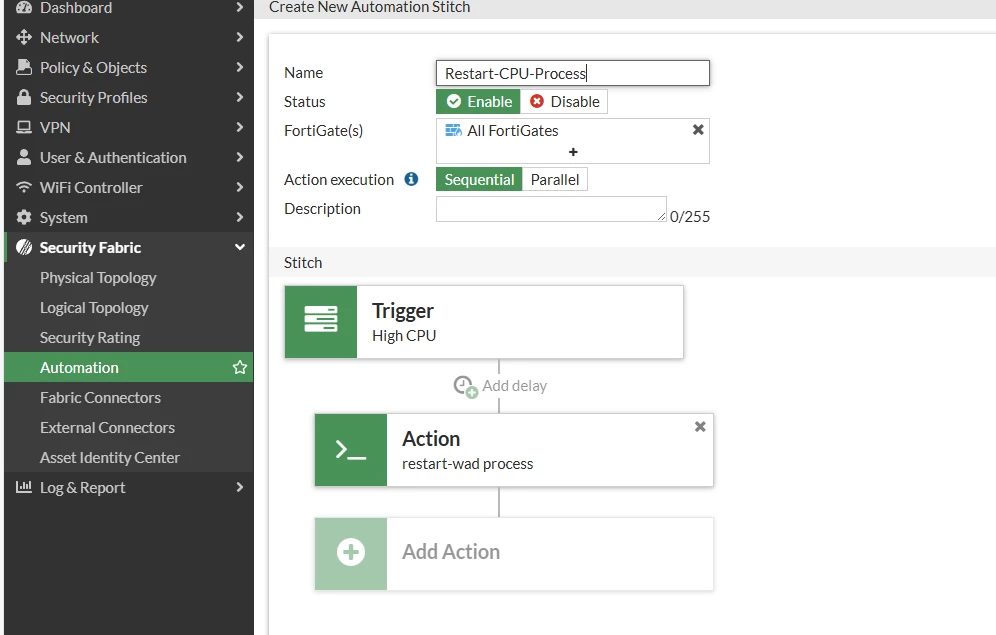Expand the Dashboard menu chevron
The width and height of the screenshot is (996, 635).
pos(239,8)
